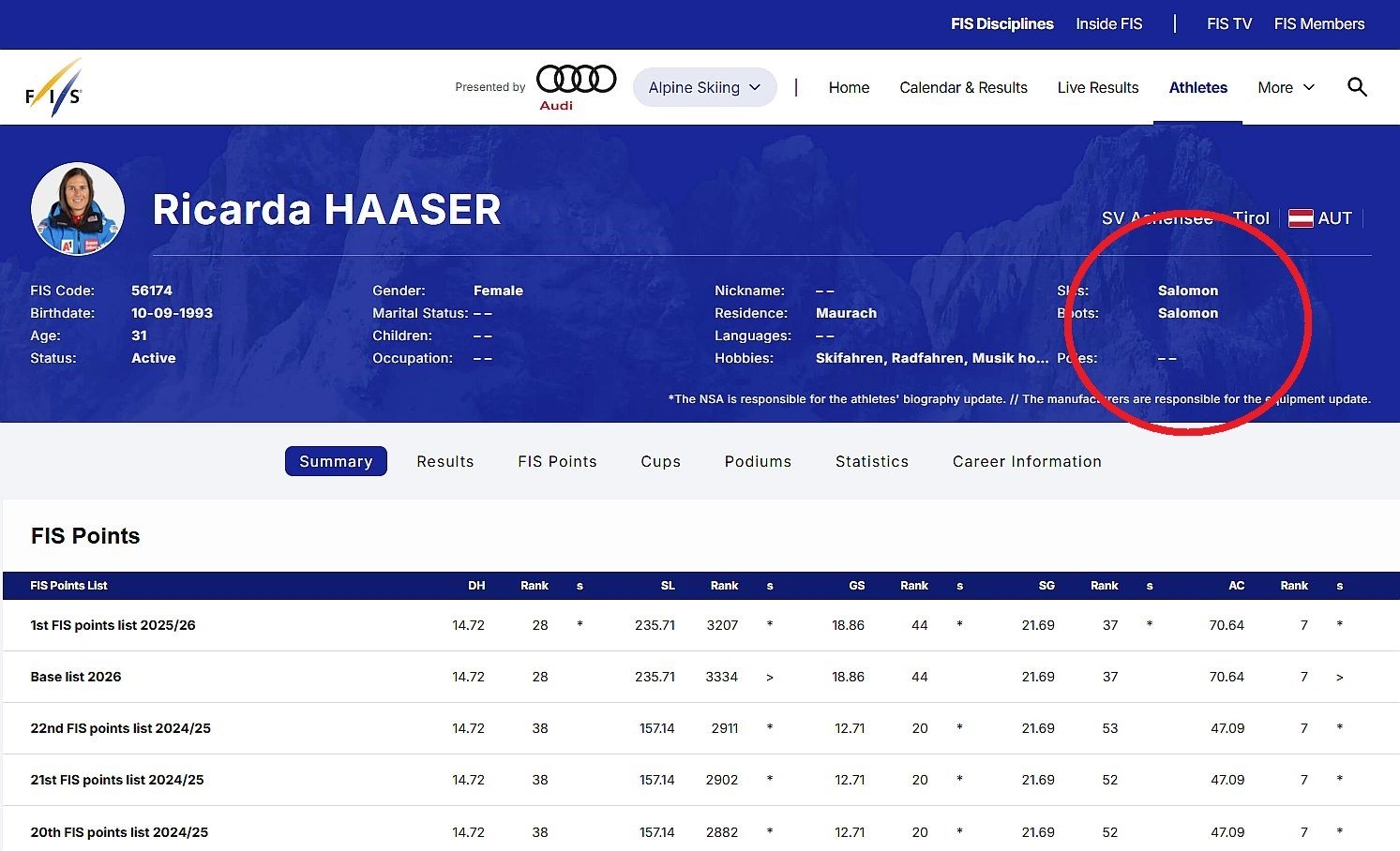Screen dimensions: 1400x851
Task: Open the search magnifier icon
Action: click(1356, 87)
